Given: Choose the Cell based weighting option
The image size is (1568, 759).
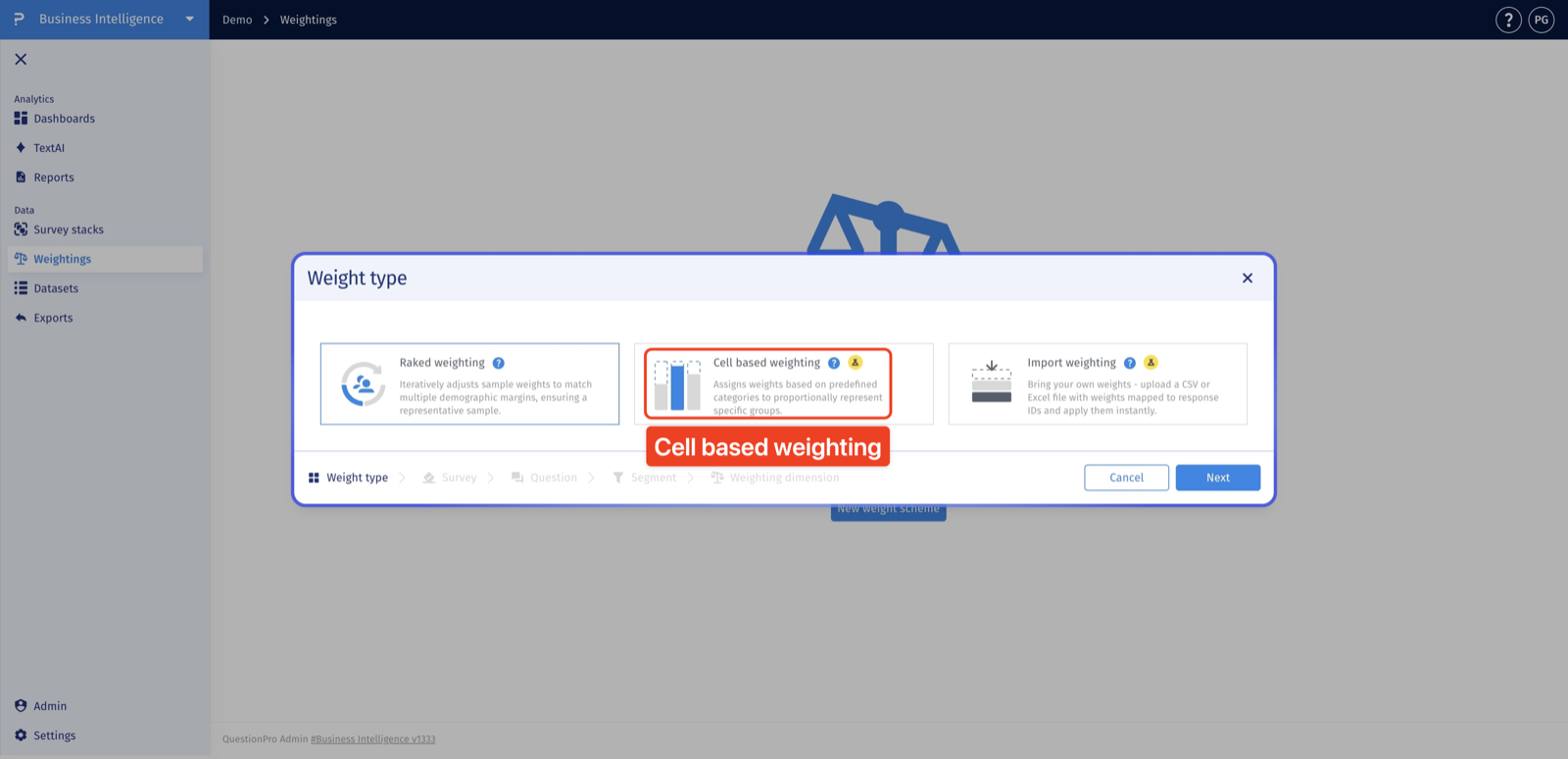Looking at the screenshot, I should pyautogui.click(x=784, y=383).
